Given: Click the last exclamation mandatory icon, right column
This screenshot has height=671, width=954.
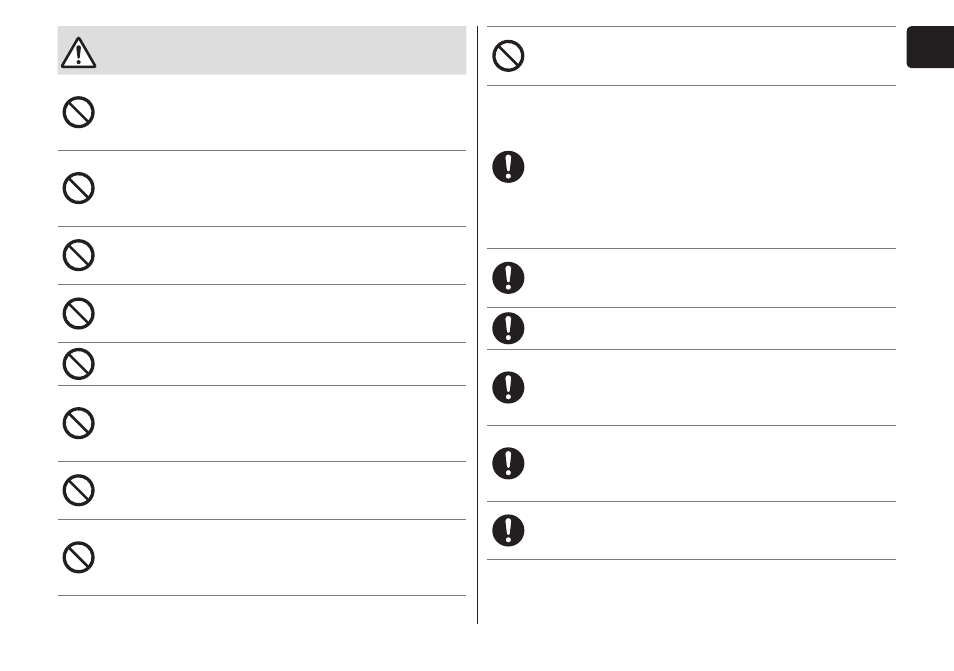Looking at the screenshot, I should pyautogui.click(x=508, y=530).
